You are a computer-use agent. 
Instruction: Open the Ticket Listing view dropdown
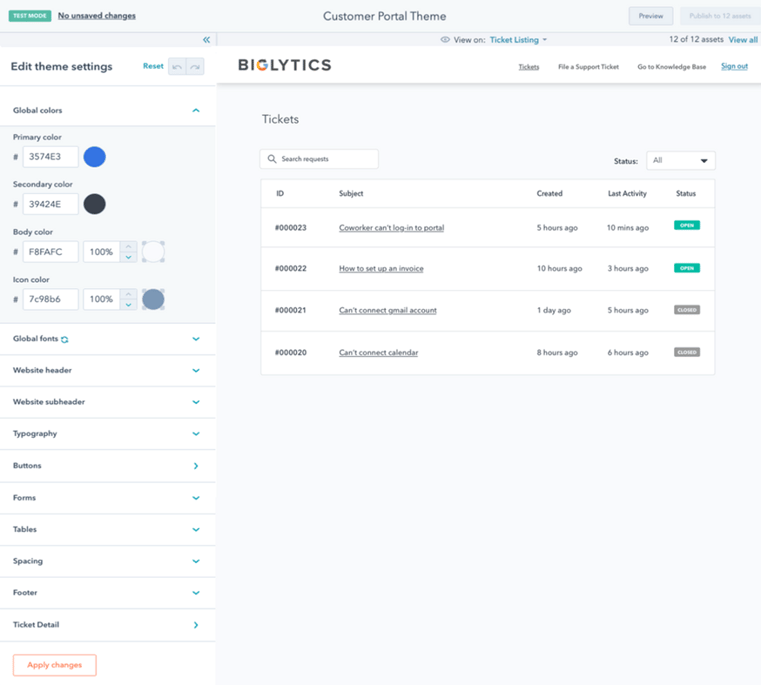click(x=518, y=40)
